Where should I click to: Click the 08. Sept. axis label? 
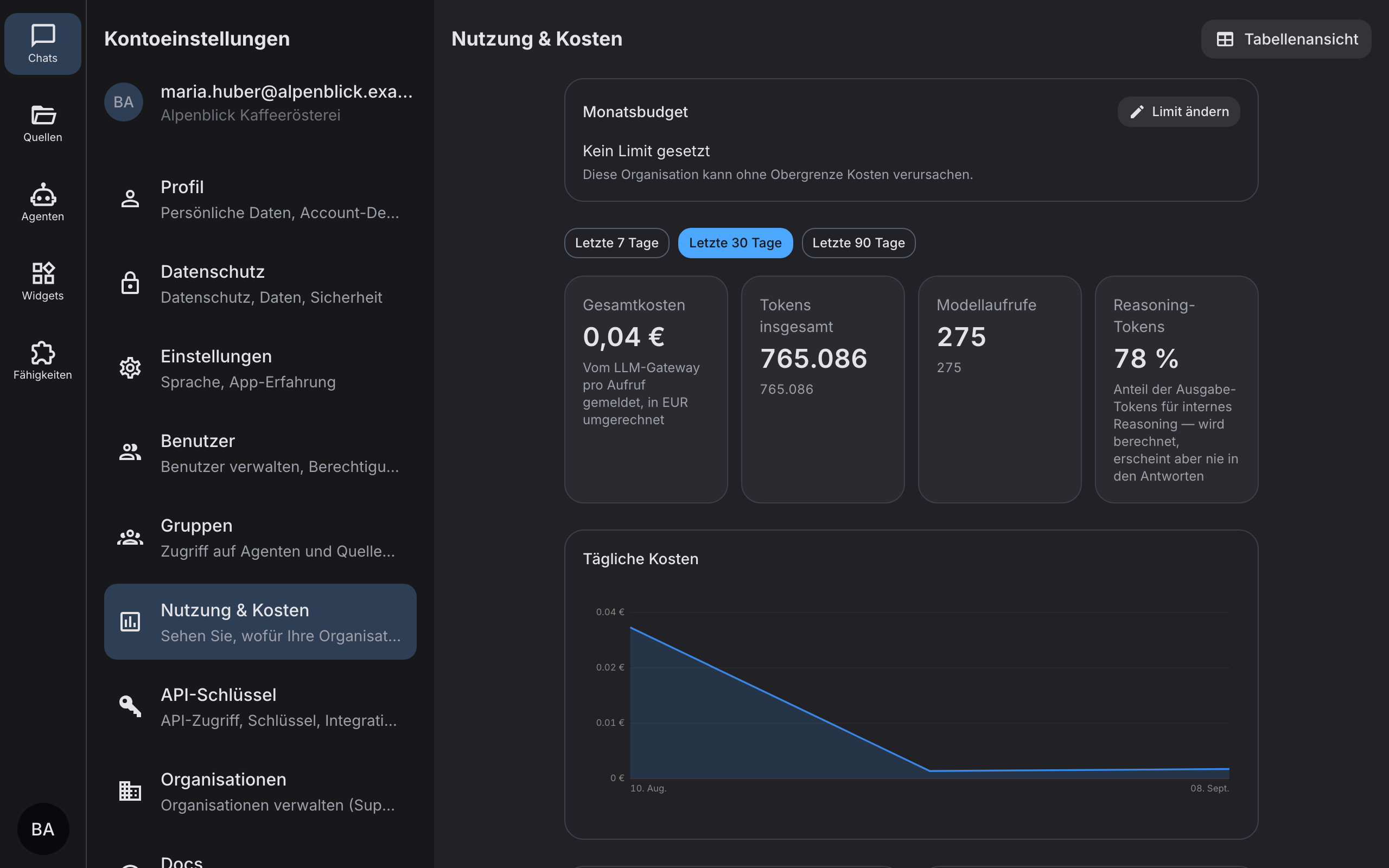[x=1209, y=788]
